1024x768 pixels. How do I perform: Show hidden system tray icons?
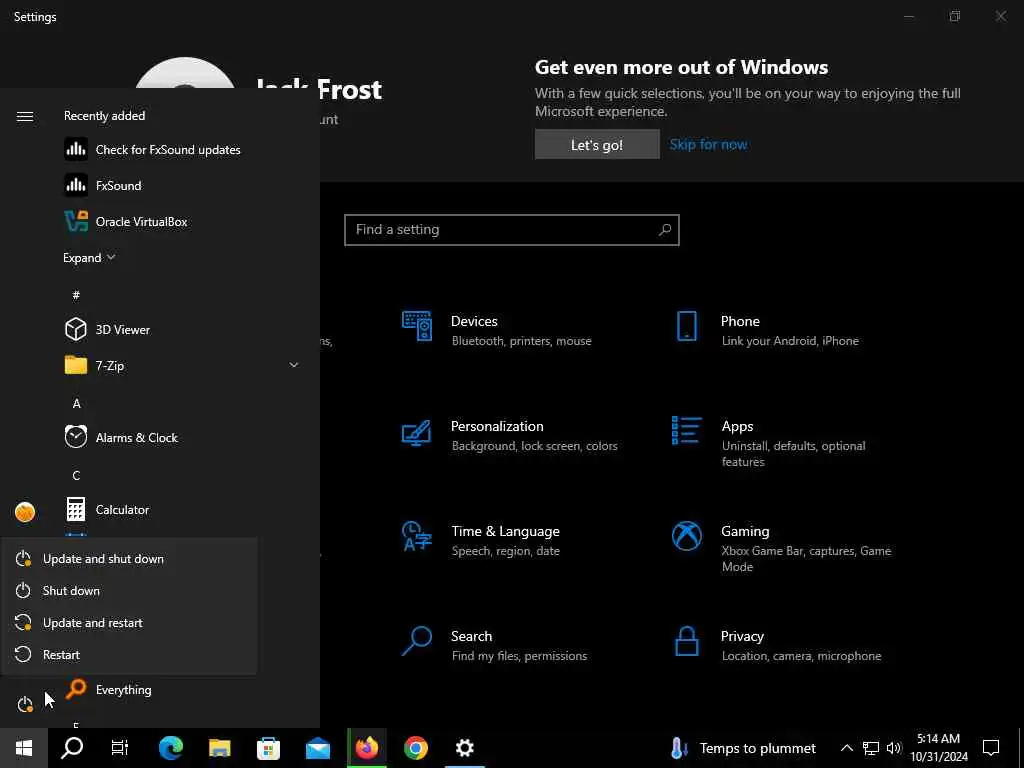846,748
